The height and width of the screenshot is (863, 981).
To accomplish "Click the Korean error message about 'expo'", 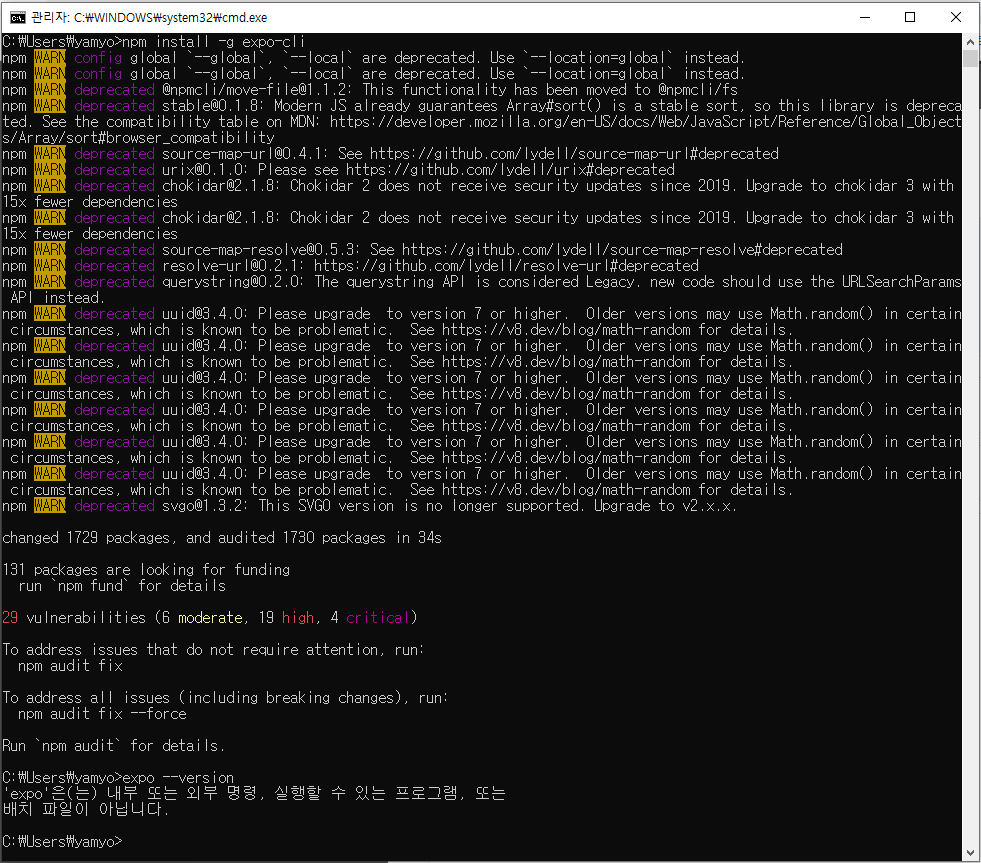I will [x=254, y=802].
